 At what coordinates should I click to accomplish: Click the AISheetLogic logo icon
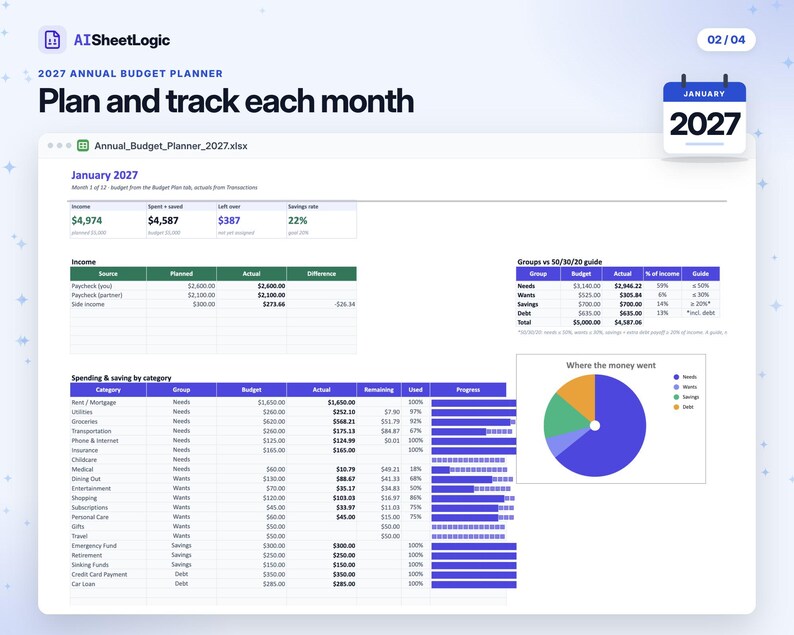pos(52,39)
